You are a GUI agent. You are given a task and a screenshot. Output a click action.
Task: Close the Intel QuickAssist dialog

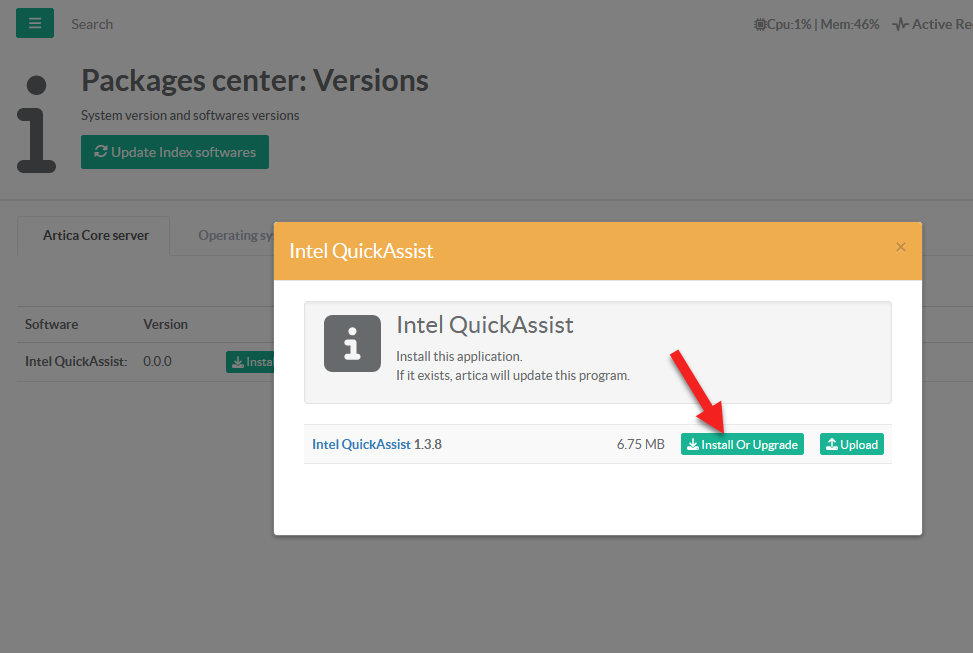click(x=900, y=247)
